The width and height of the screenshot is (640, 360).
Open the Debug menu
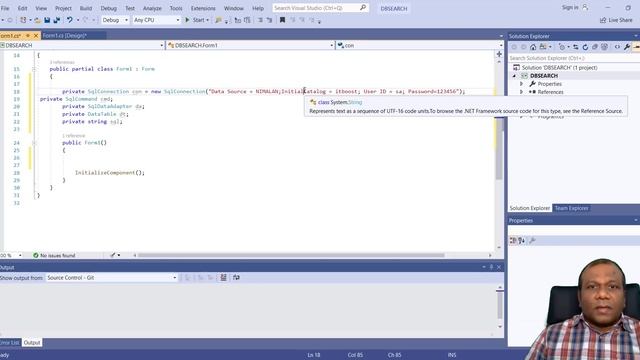point(109,8)
